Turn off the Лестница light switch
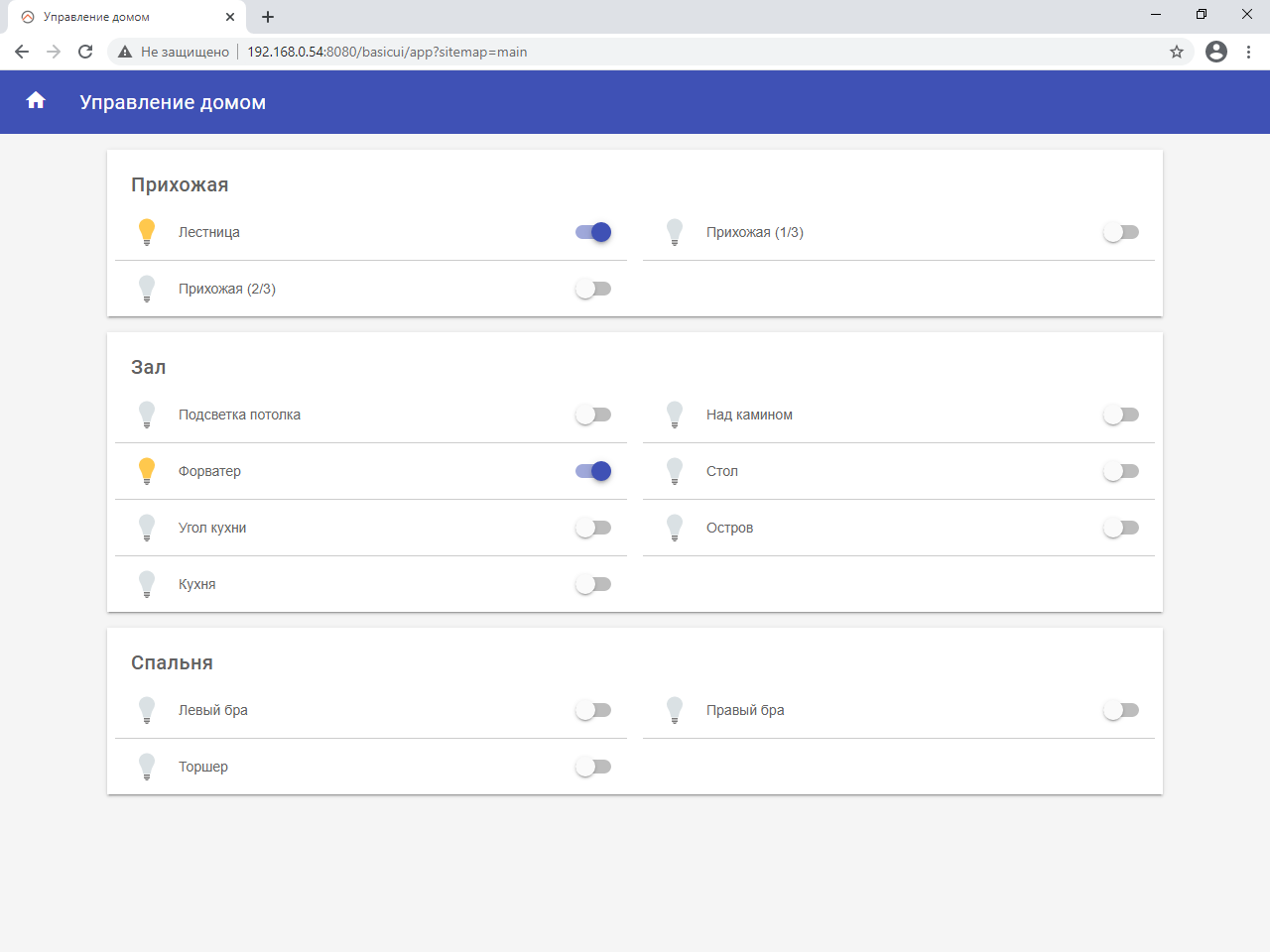Screen dimensions: 1270x952 pos(593,232)
